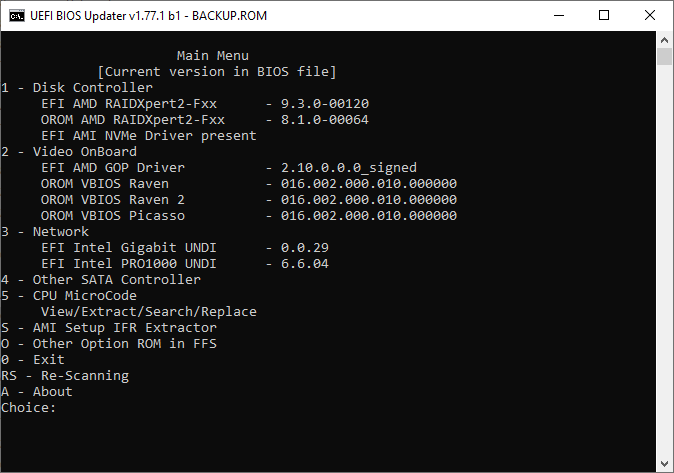Click the Video OnBoard menu entry
Viewport: 674px width, 473px height.
pos(69,152)
